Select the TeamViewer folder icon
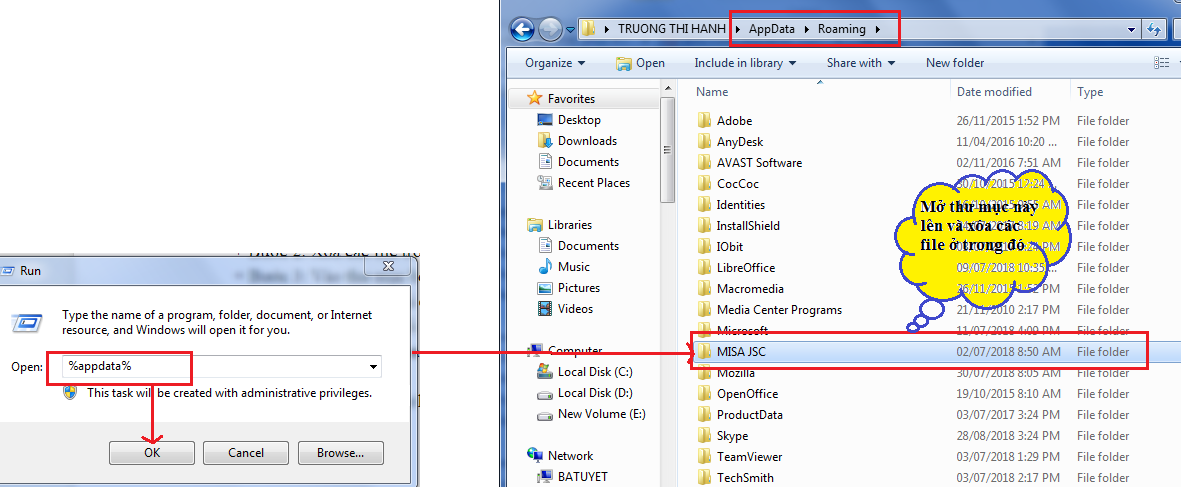The height and width of the screenshot is (487, 1181). [x=704, y=457]
